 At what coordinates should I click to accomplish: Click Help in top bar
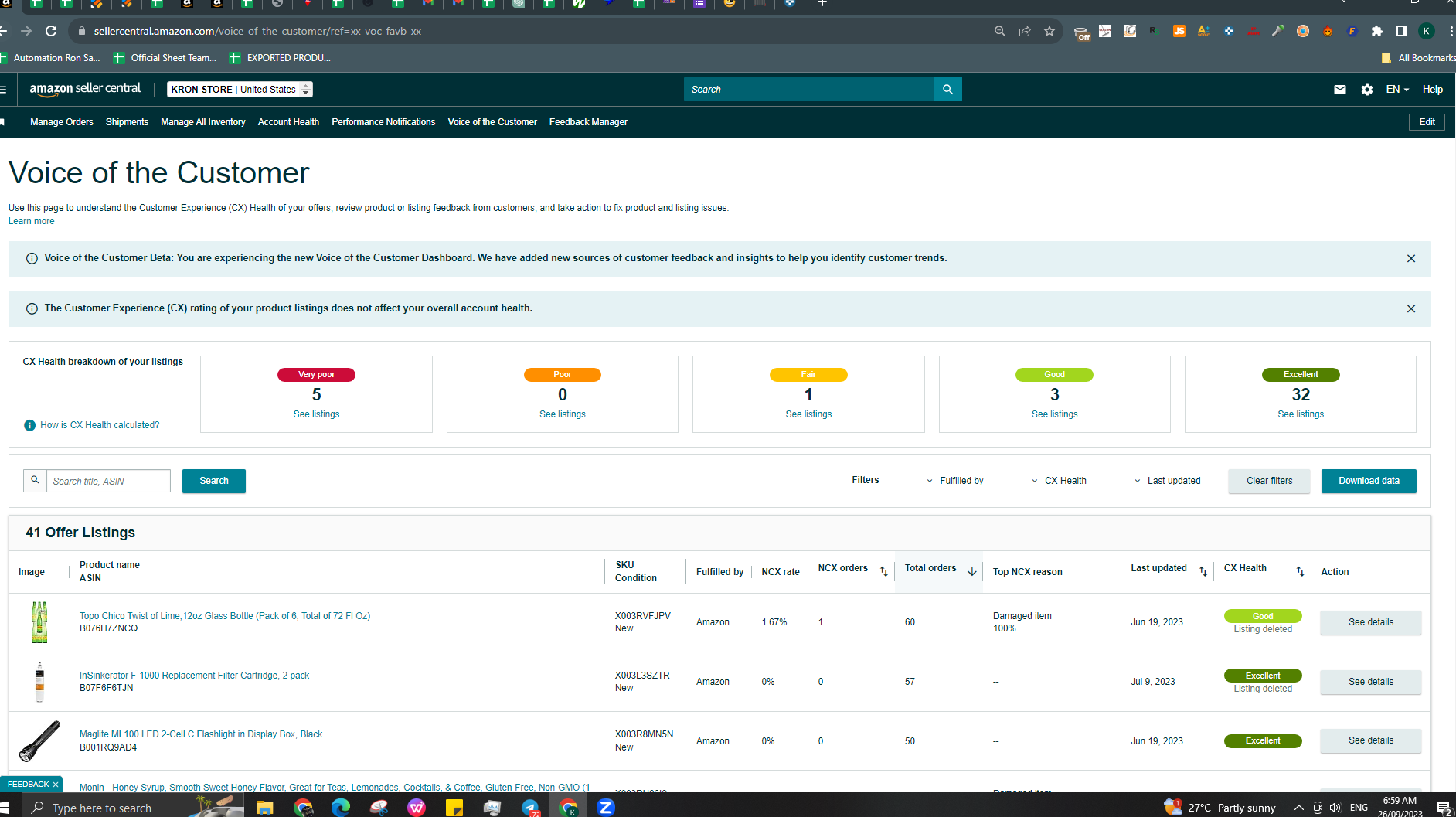1433,90
